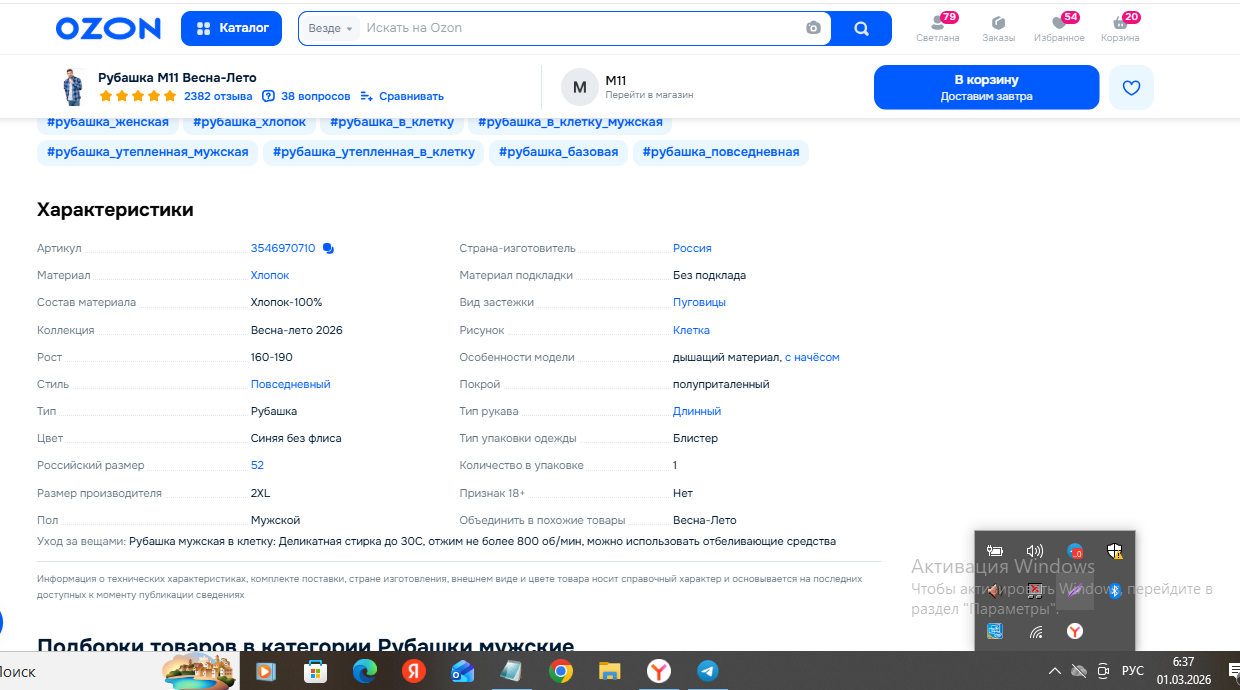Open Outlook taskbar icon
1240x690 pixels.
(462, 671)
